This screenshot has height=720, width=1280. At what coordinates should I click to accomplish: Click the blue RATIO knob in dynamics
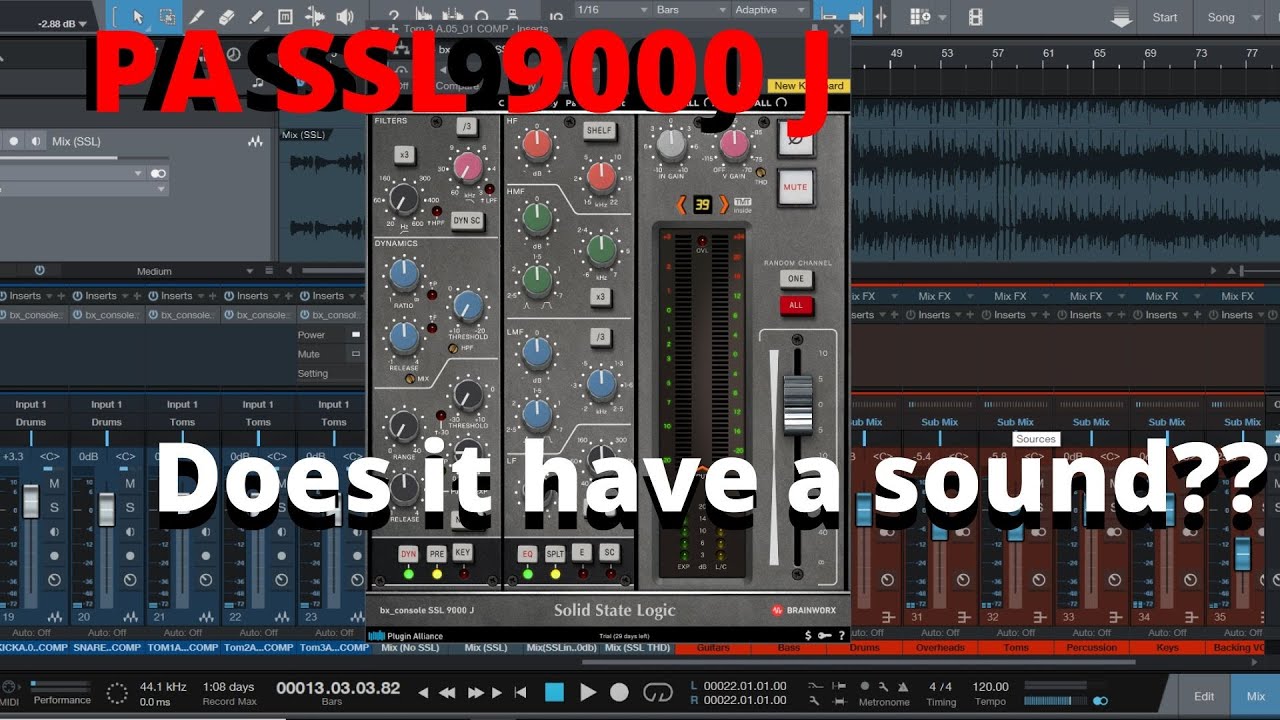[404, 273]
